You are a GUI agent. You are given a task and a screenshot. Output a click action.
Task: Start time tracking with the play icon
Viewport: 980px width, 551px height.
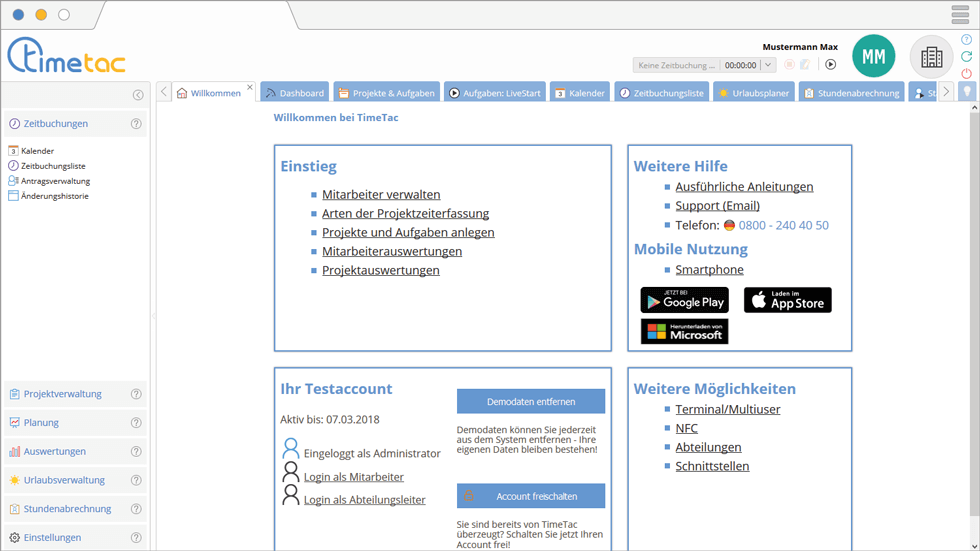830,65
